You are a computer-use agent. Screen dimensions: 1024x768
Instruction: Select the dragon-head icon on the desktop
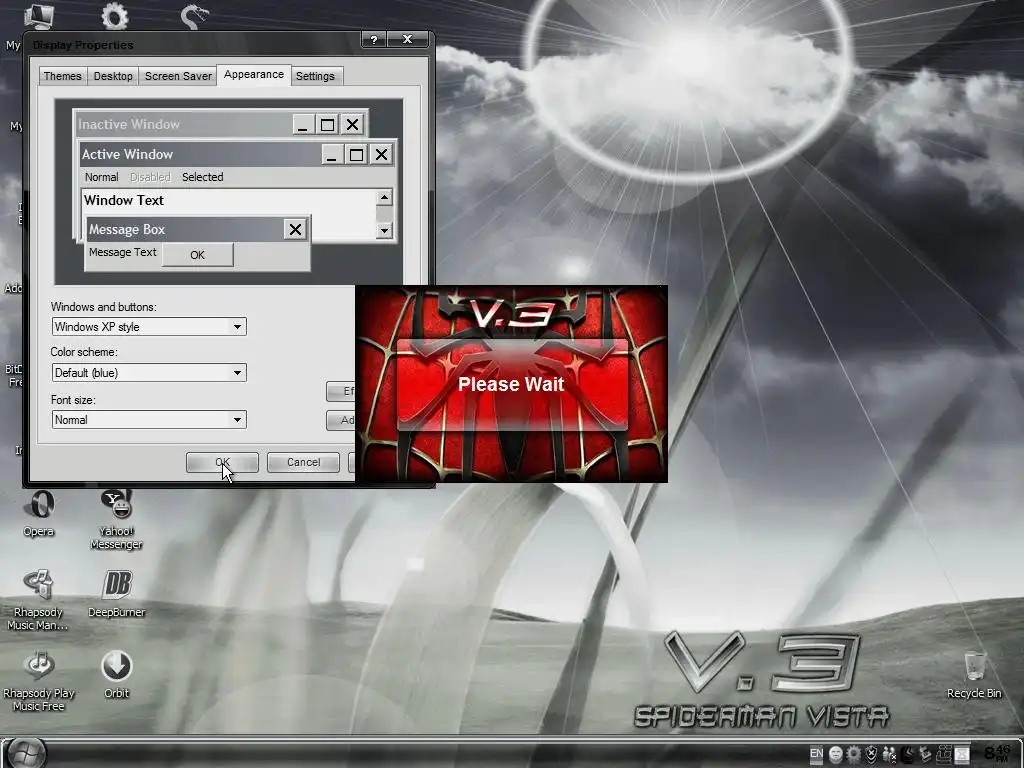click(x=194, y=16)
